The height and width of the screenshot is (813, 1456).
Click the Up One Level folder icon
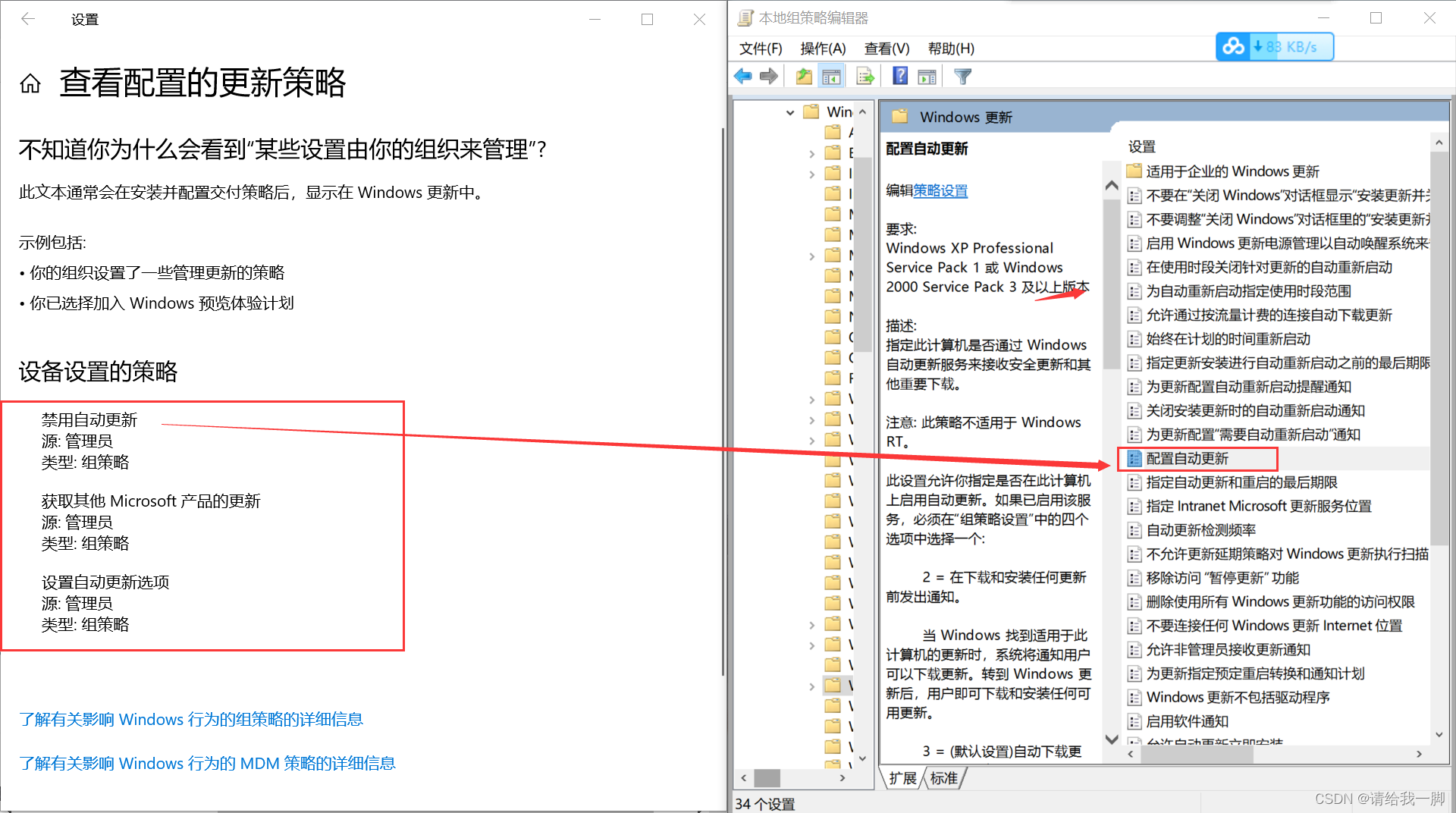pyautogui.click(x=804, y=76)
